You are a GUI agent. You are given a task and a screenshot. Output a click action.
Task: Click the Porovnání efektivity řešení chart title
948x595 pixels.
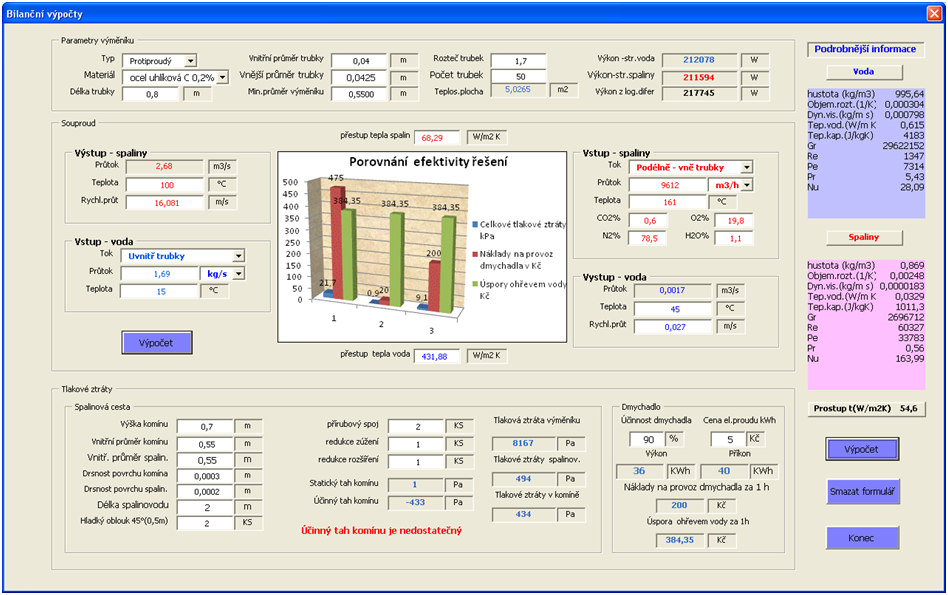pos(429,162)
